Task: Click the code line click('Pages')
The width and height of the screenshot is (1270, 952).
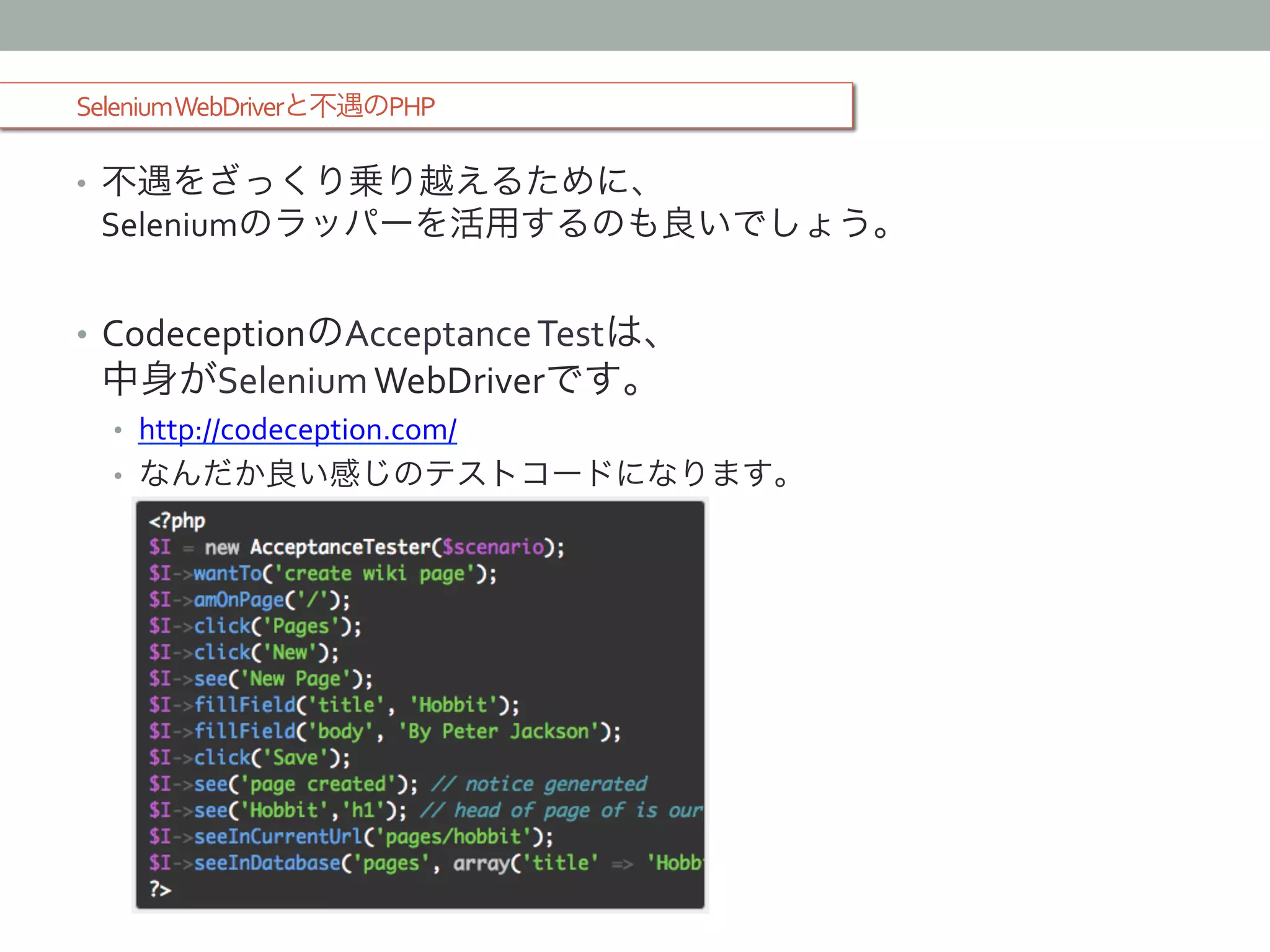Action: point(255,627)
